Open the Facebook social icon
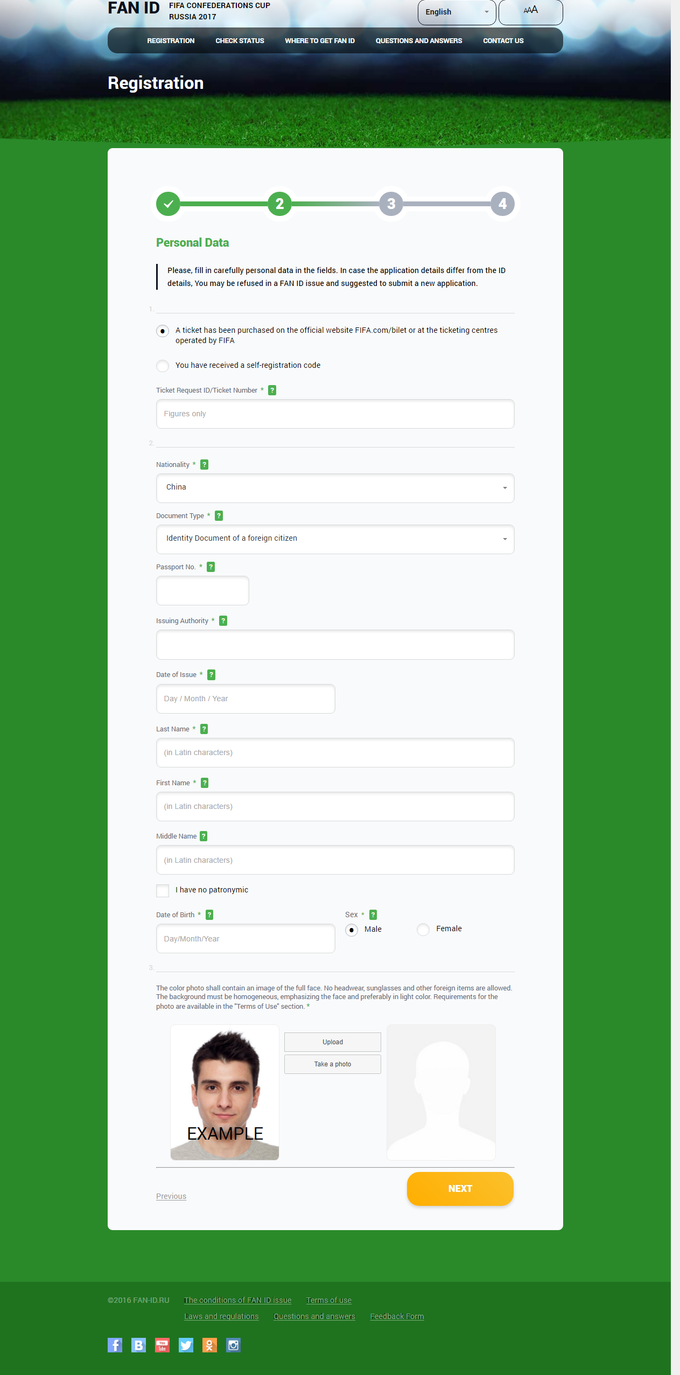 pyautogui.click(x=115, y=1345)
